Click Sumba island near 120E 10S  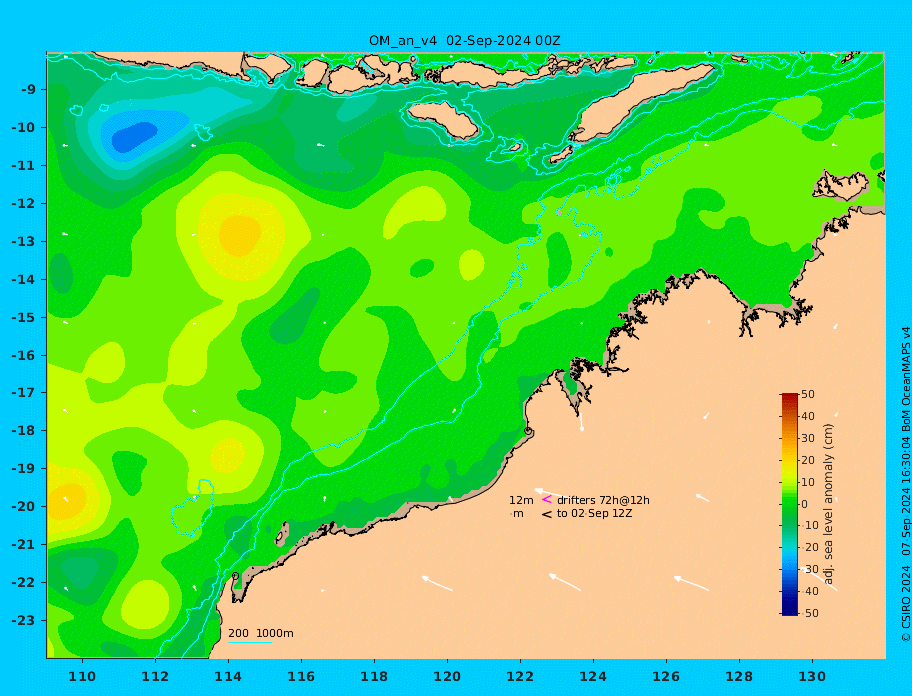(444, 120)
